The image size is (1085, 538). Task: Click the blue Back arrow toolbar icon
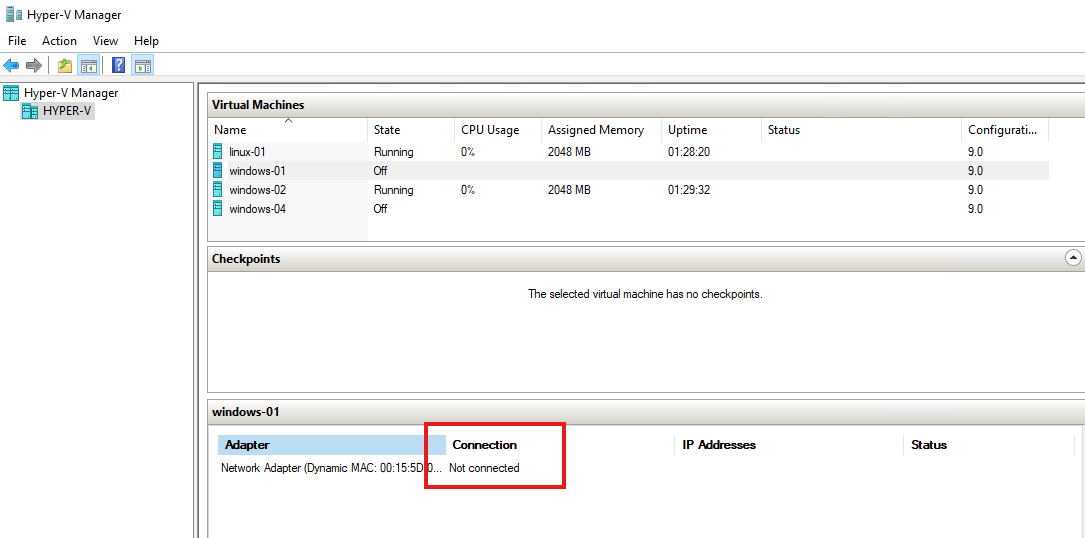click(x=11, y=66)
